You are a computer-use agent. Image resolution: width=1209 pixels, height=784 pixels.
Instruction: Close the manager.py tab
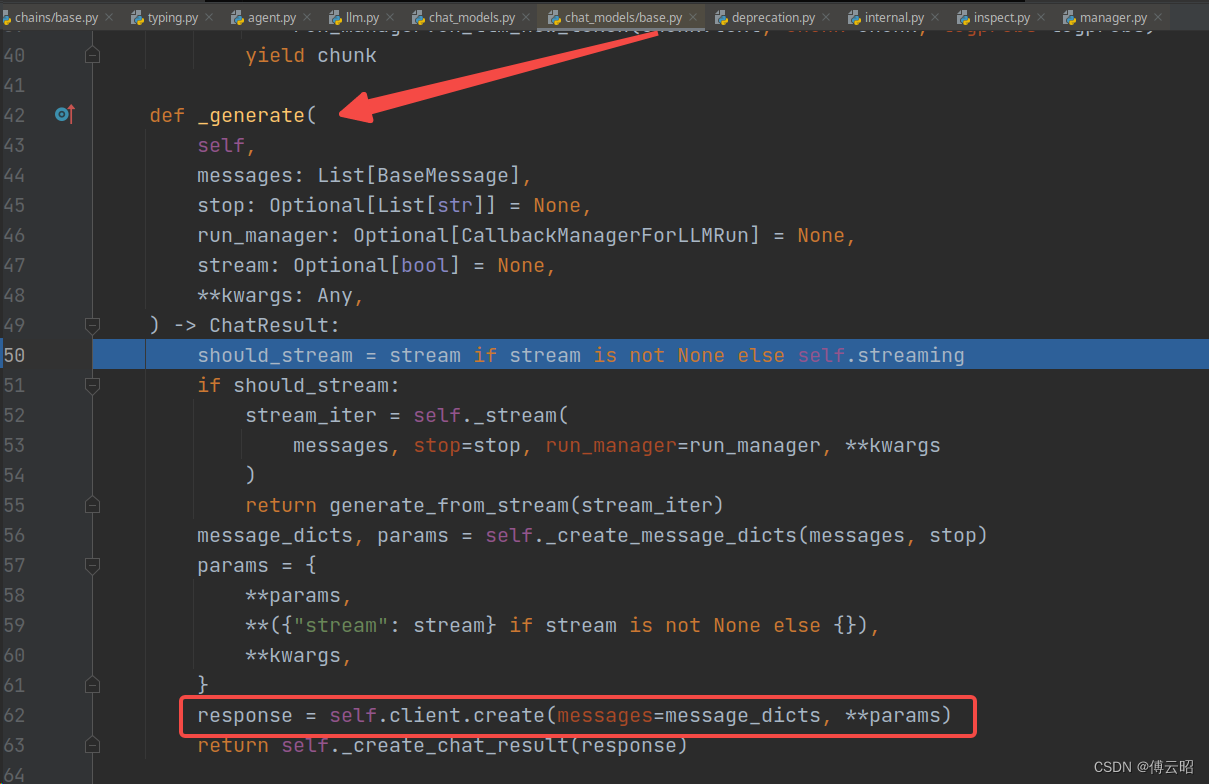1158,18
